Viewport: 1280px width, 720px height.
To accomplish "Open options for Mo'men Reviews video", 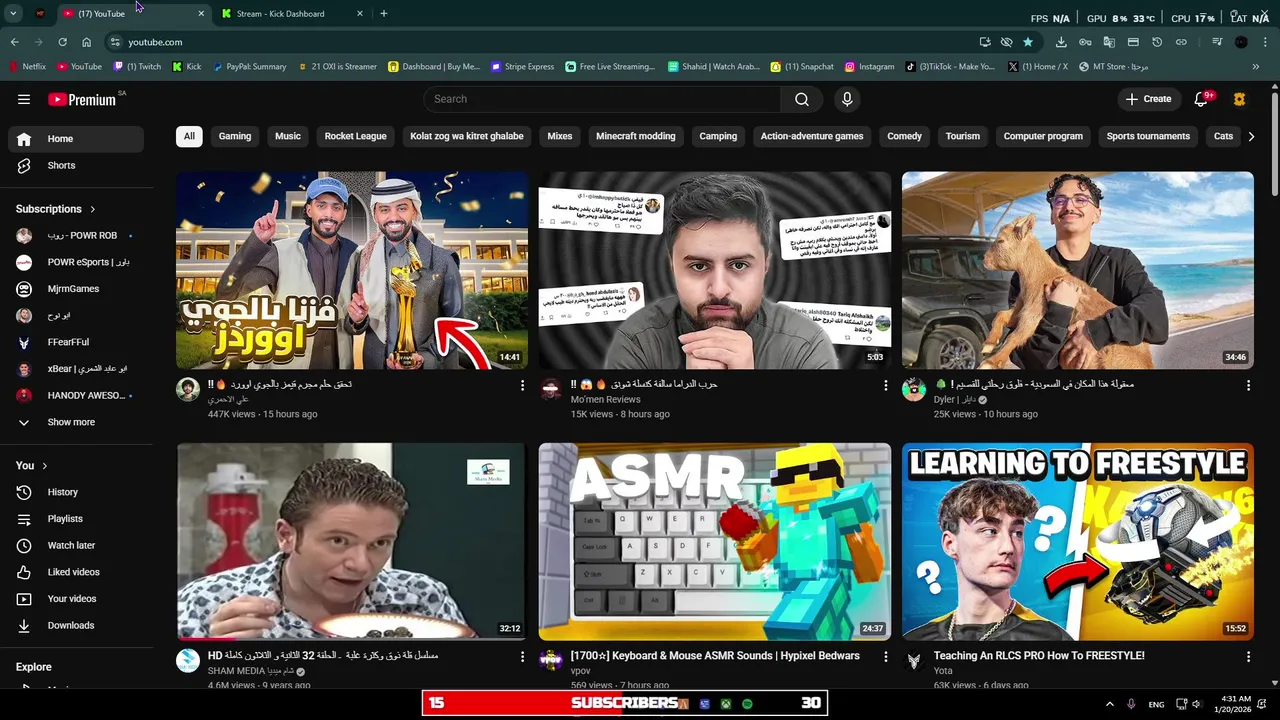I will click(x=885, y=385).
